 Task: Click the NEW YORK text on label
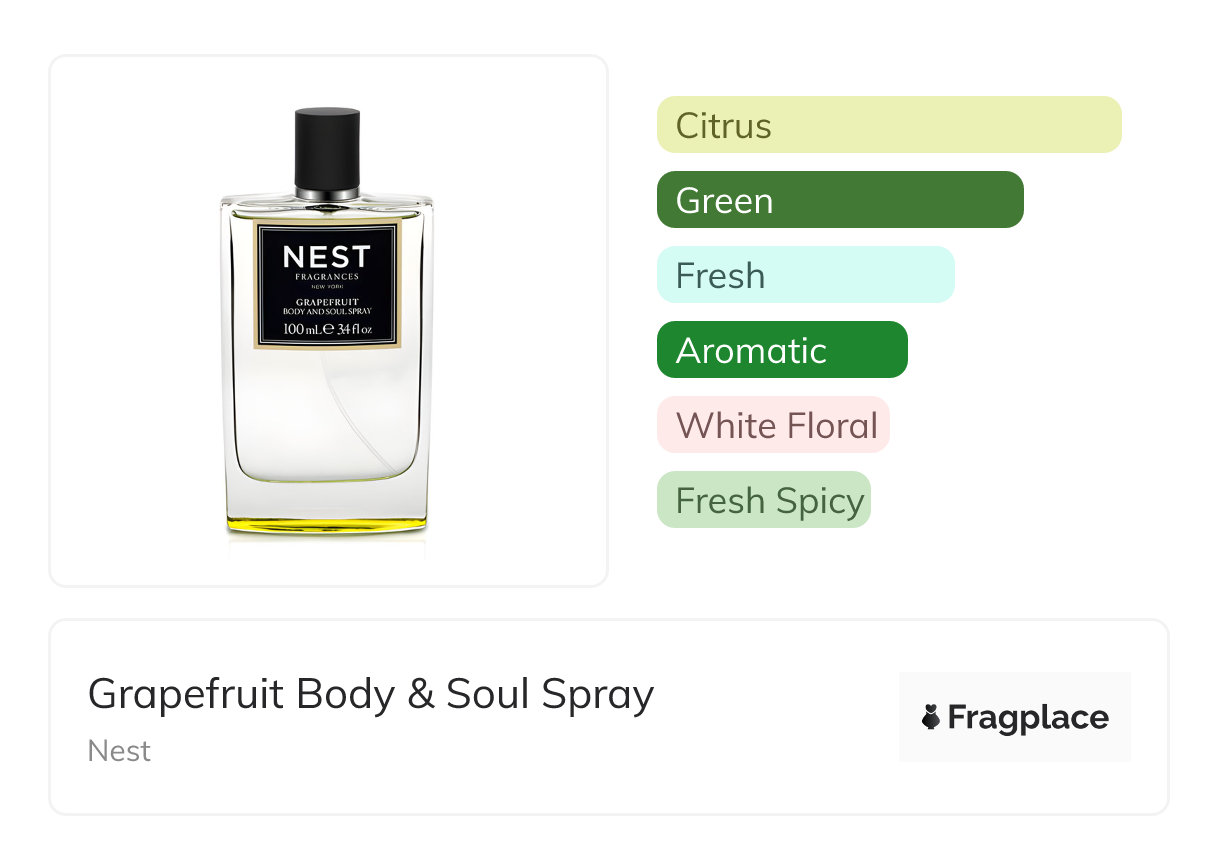pos(327,287)
